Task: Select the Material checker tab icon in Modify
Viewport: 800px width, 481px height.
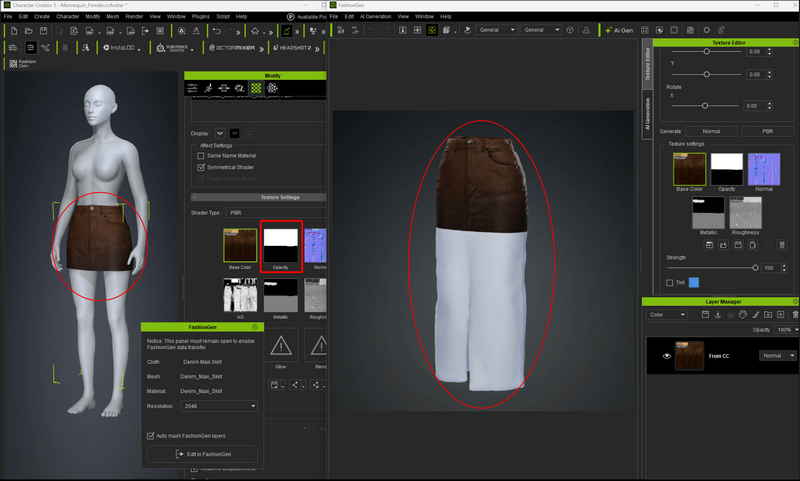Action: [x=256, y=88]
